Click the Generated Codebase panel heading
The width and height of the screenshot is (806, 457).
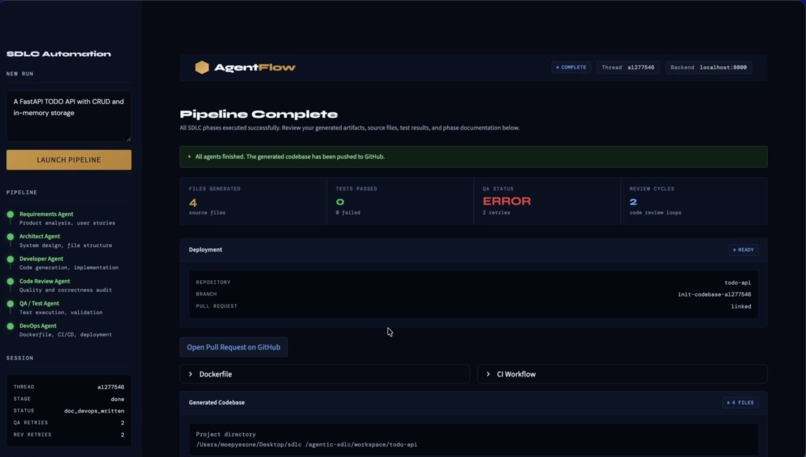(216, 403)
